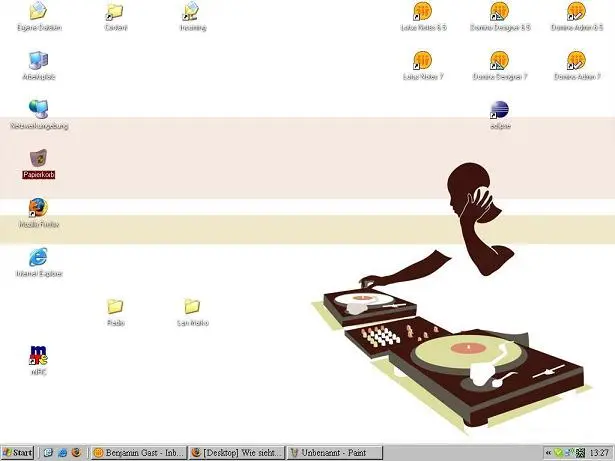Click the Netzwerkumgebung network icon
615x461 pixels.
point(39,110)
